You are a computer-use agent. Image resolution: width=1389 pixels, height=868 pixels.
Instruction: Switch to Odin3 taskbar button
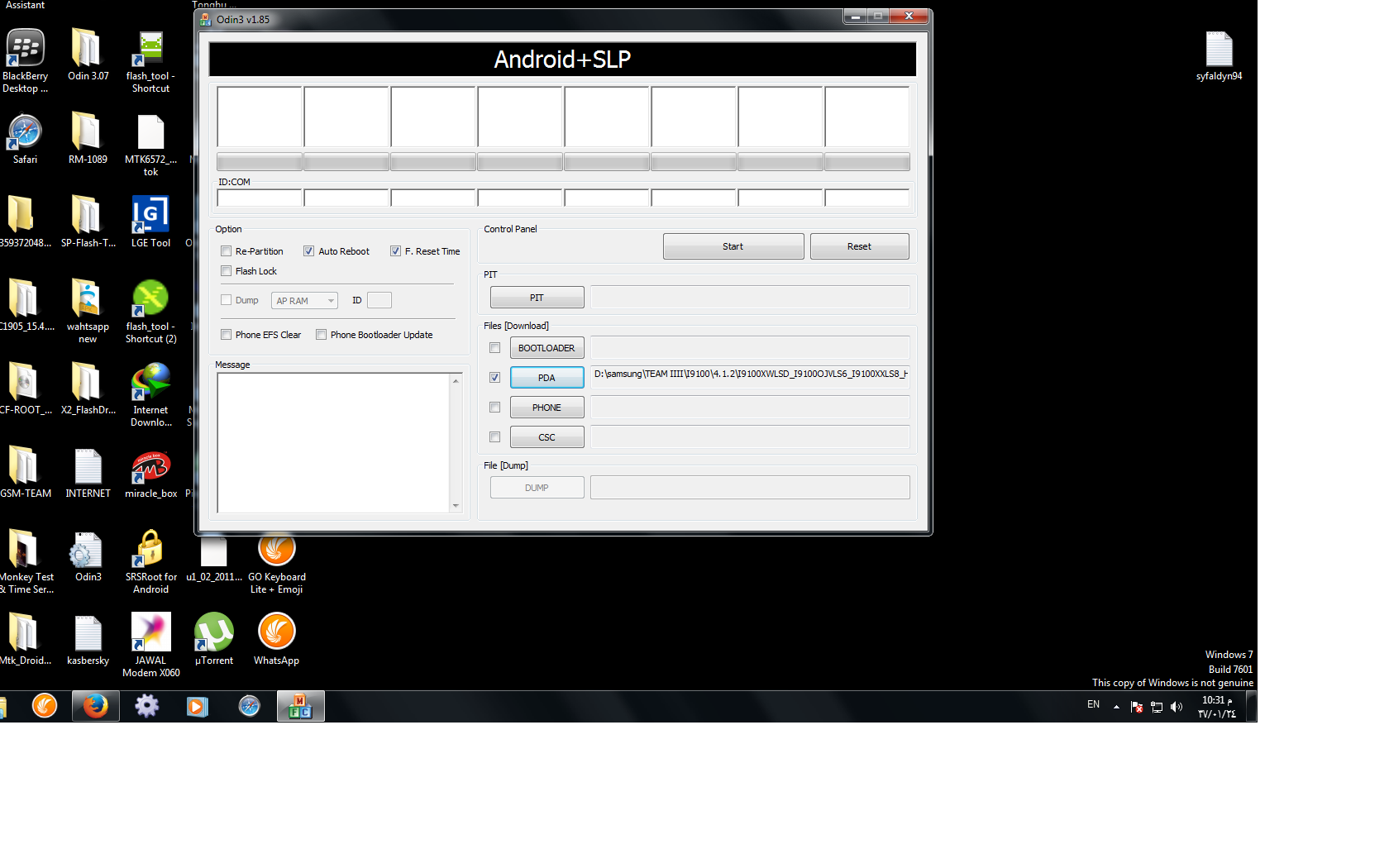pyautogui.click(x=300, y=706)
